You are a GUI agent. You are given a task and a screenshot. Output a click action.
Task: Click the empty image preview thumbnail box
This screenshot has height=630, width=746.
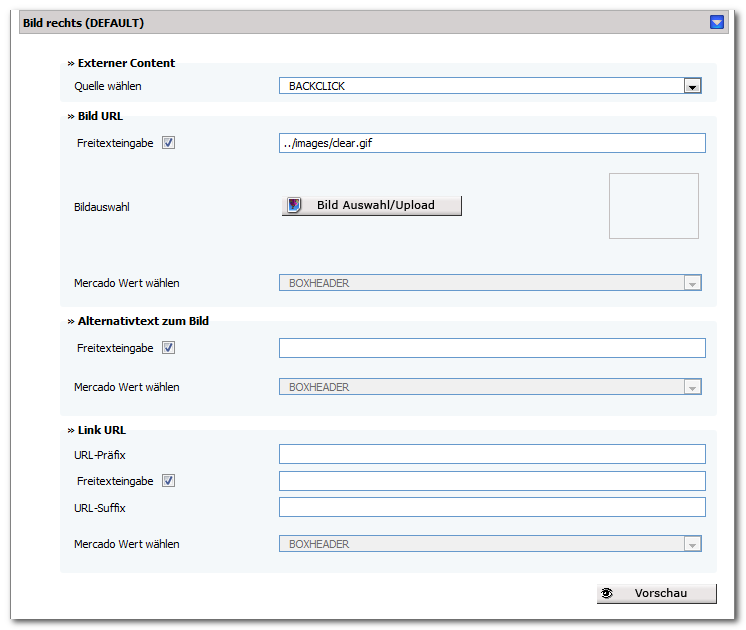(654, 206)
